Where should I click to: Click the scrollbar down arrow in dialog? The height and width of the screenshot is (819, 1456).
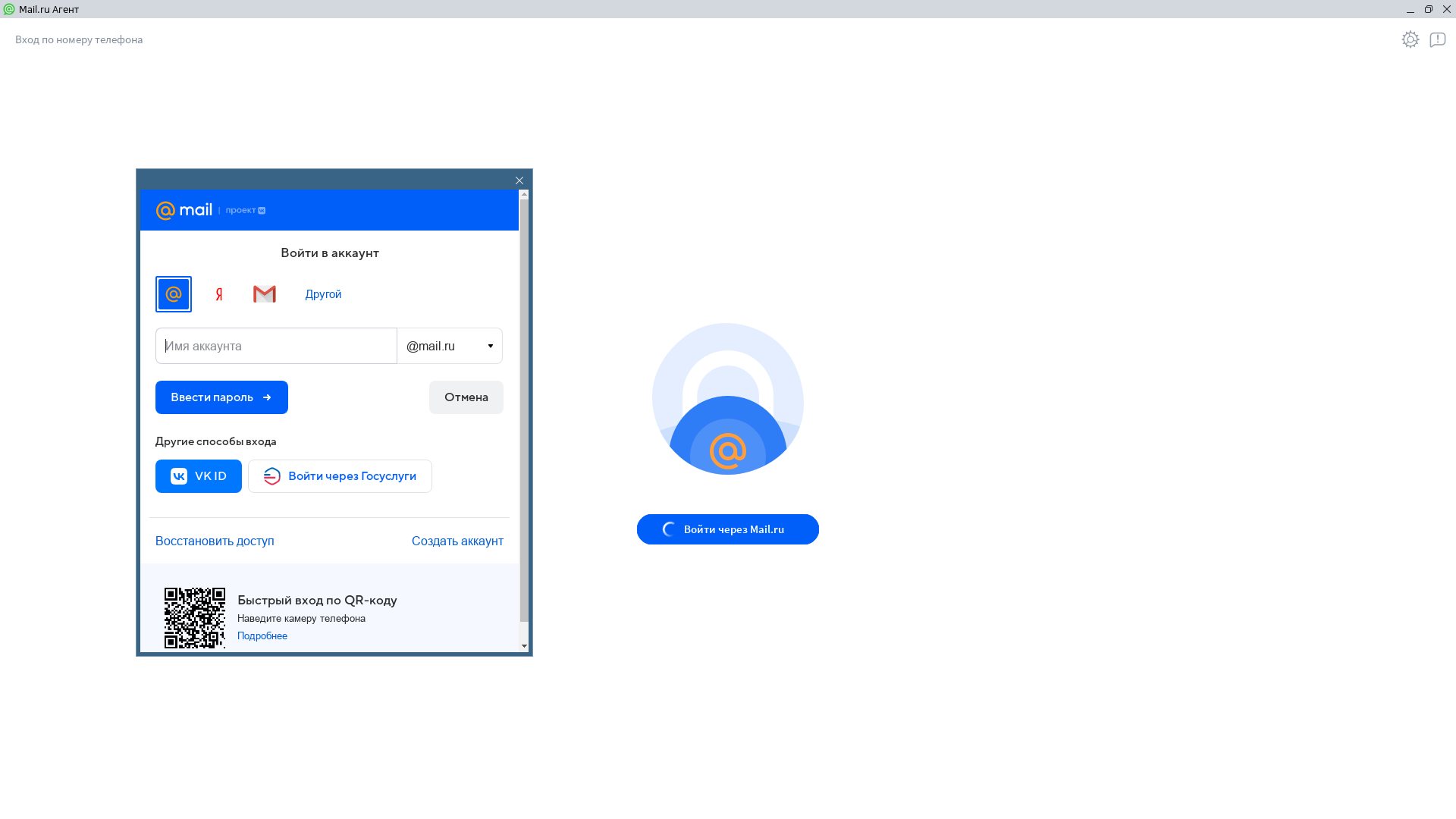click(524, 647)
